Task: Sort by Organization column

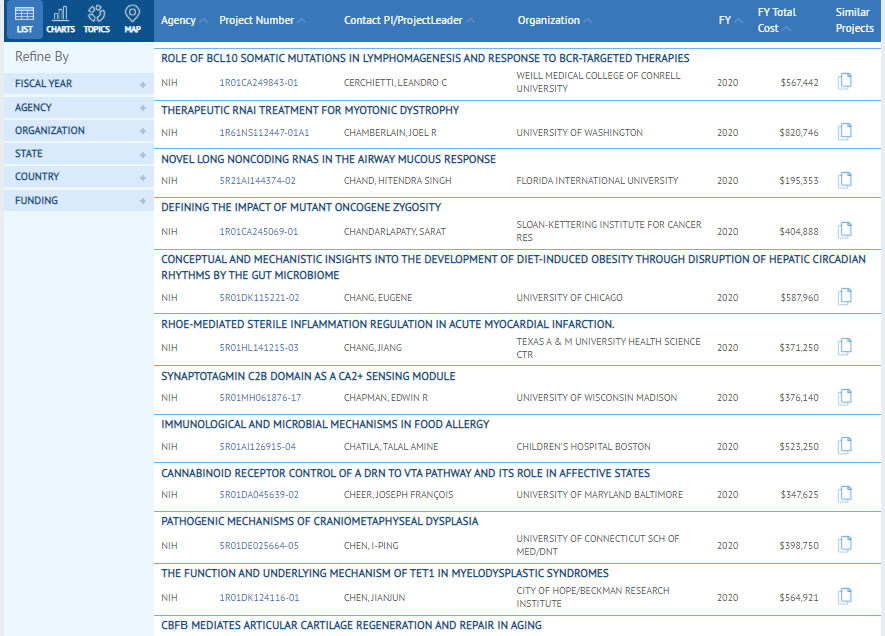Action: tap(554, 20)
